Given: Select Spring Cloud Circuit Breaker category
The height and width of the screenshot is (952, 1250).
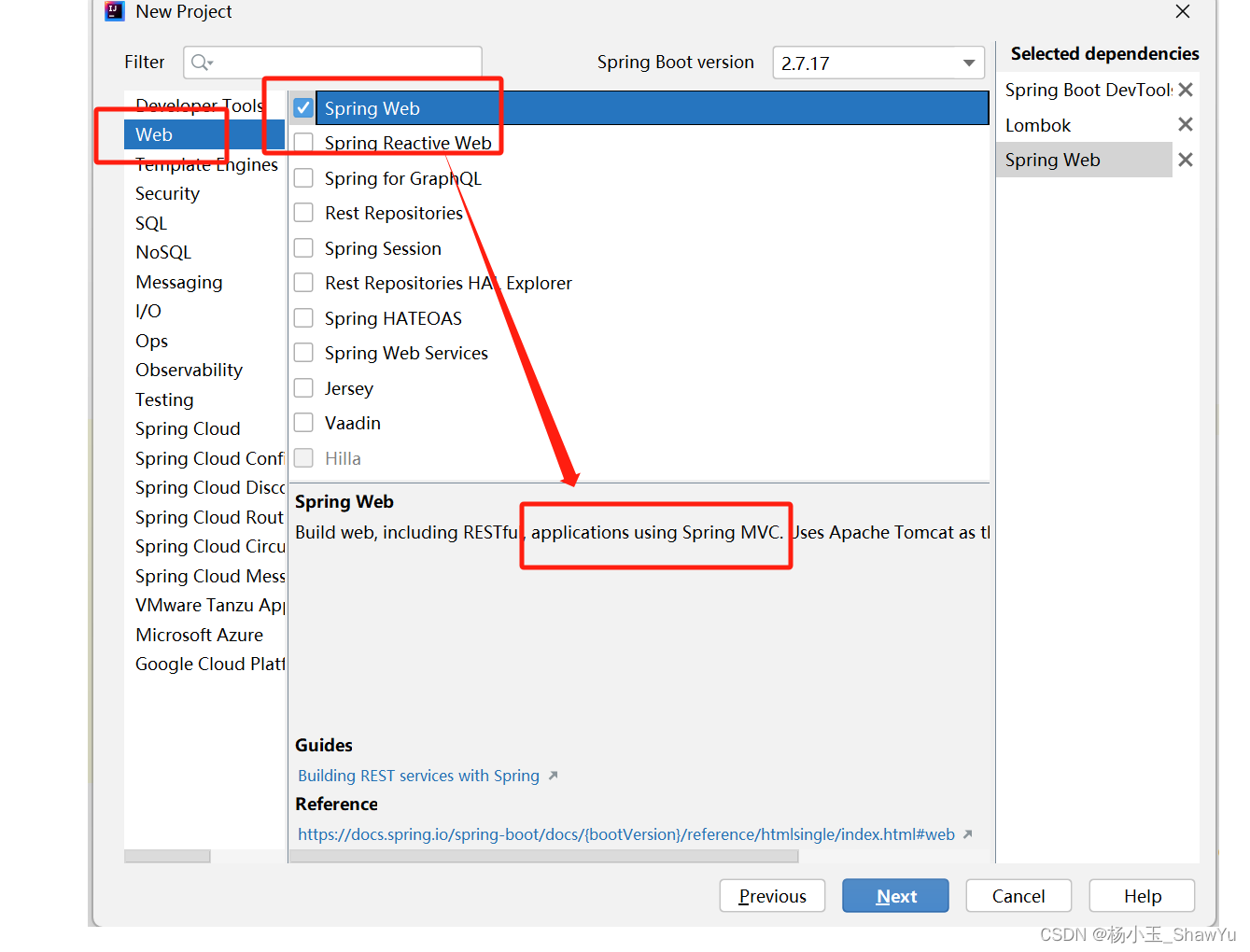Looking at the screenshot, I should (209, 546).
